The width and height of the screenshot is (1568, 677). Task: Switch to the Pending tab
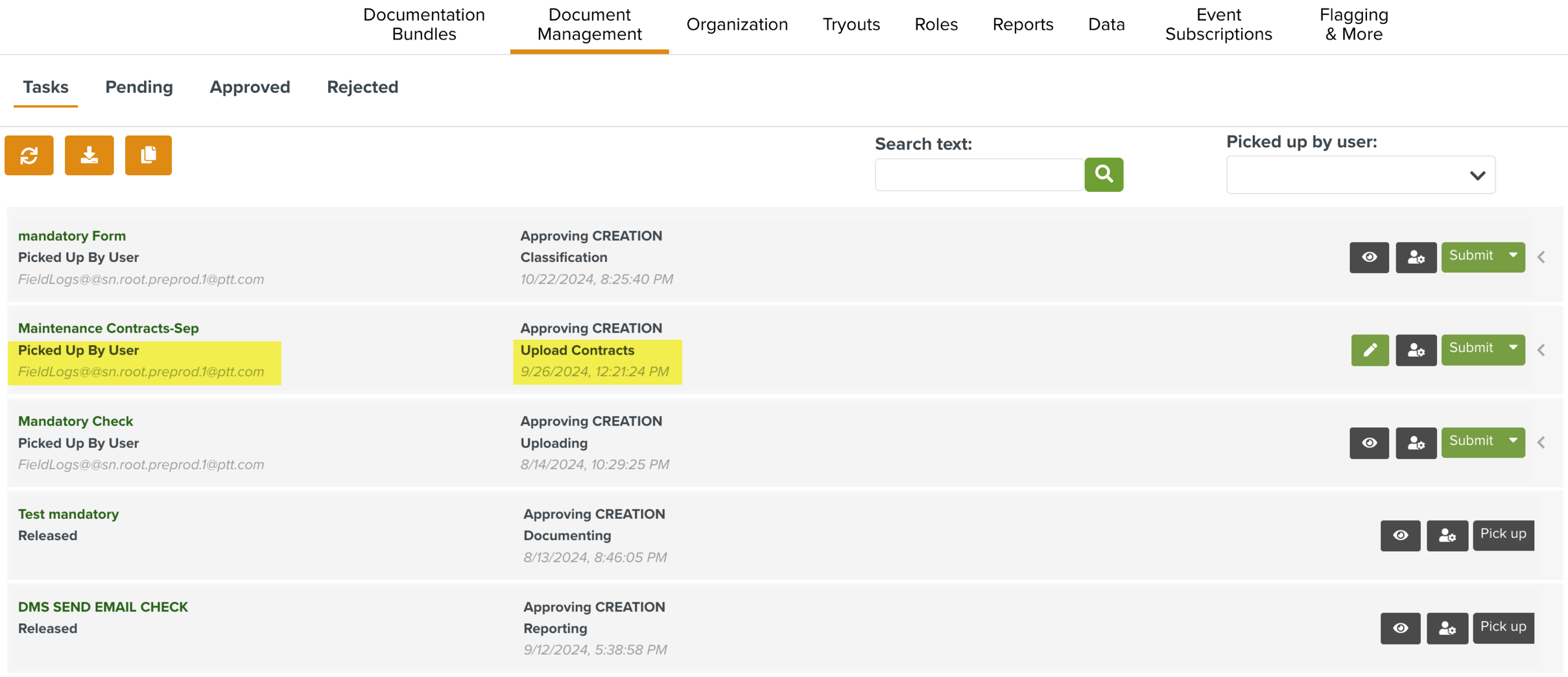[x=139, y=87]
